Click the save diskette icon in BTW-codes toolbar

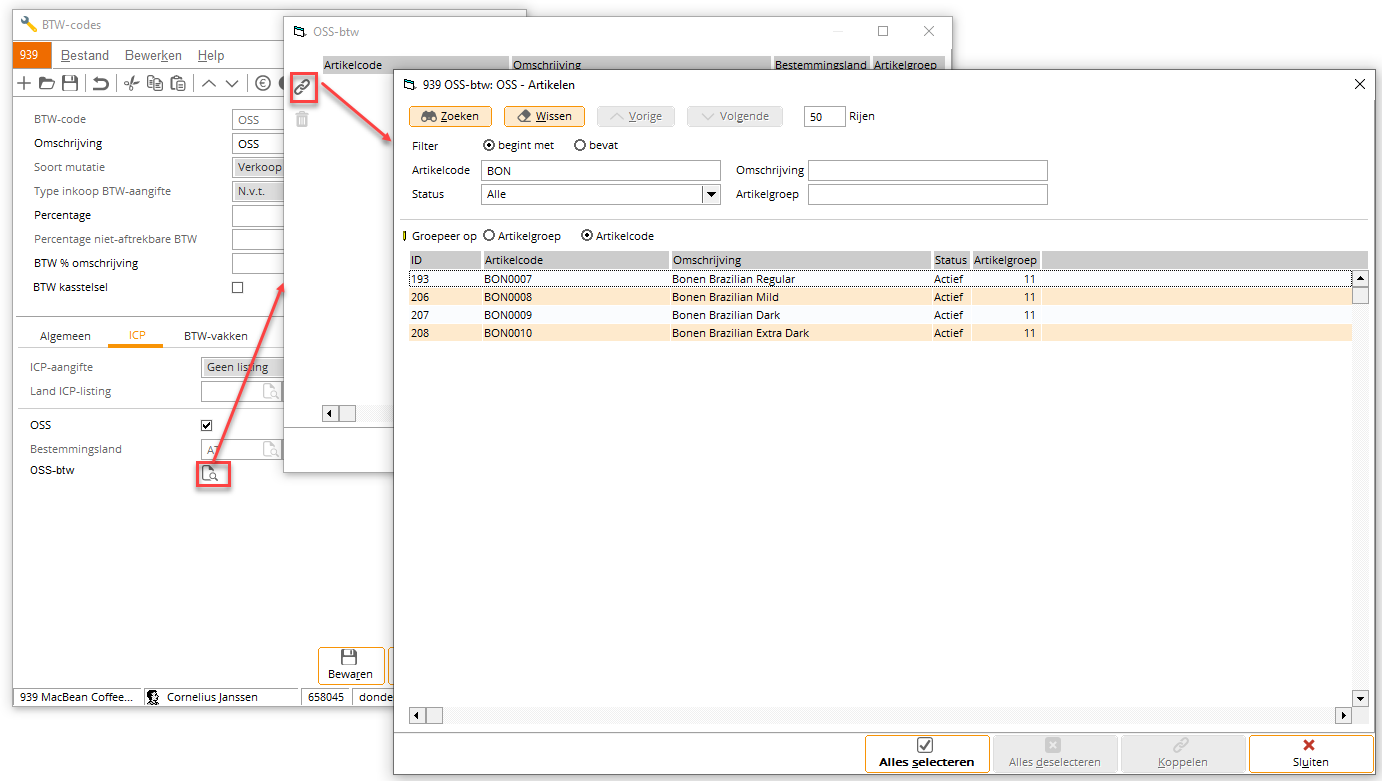(70, 83)
